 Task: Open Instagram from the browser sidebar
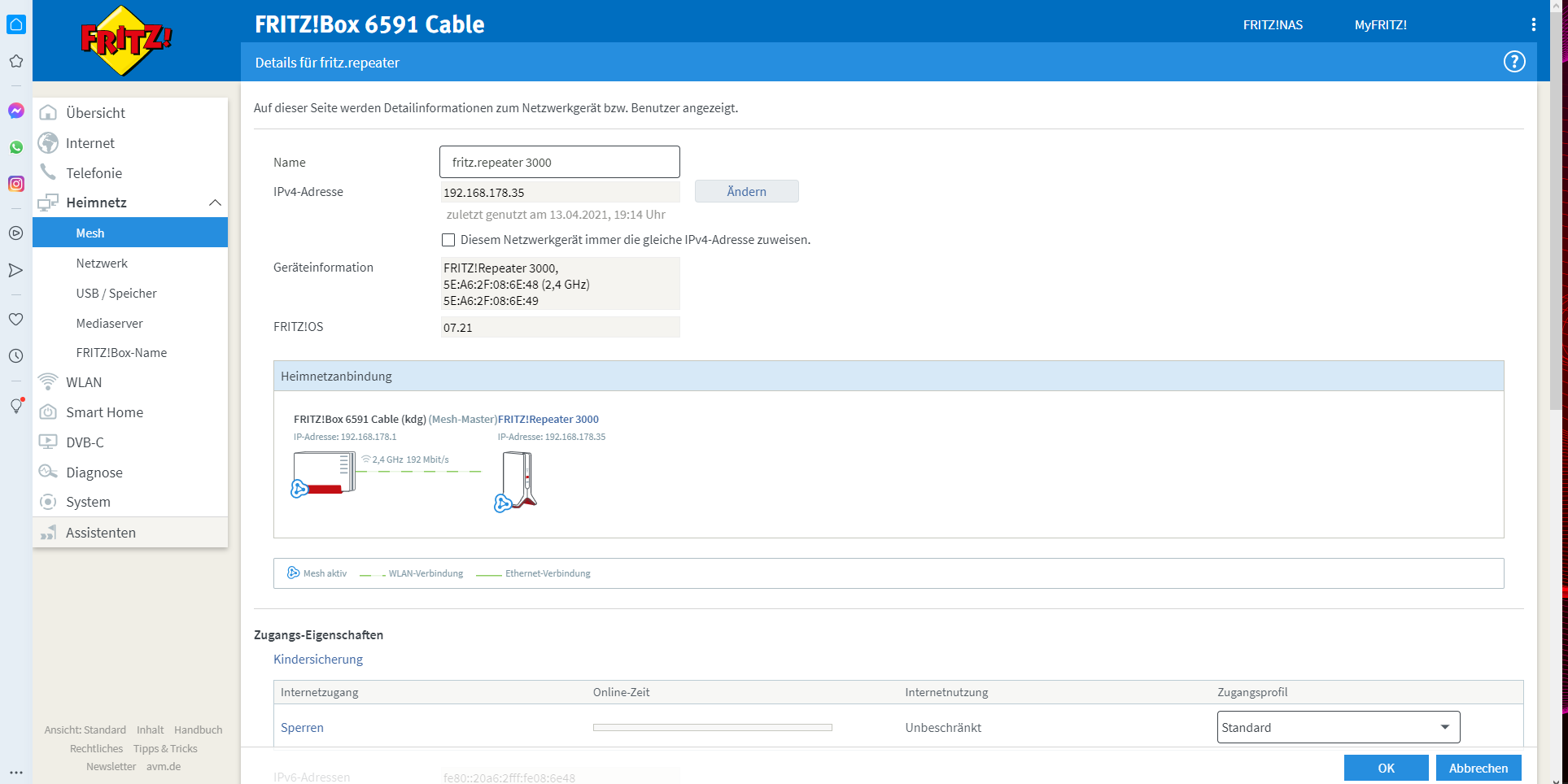(x=16, y=184)
